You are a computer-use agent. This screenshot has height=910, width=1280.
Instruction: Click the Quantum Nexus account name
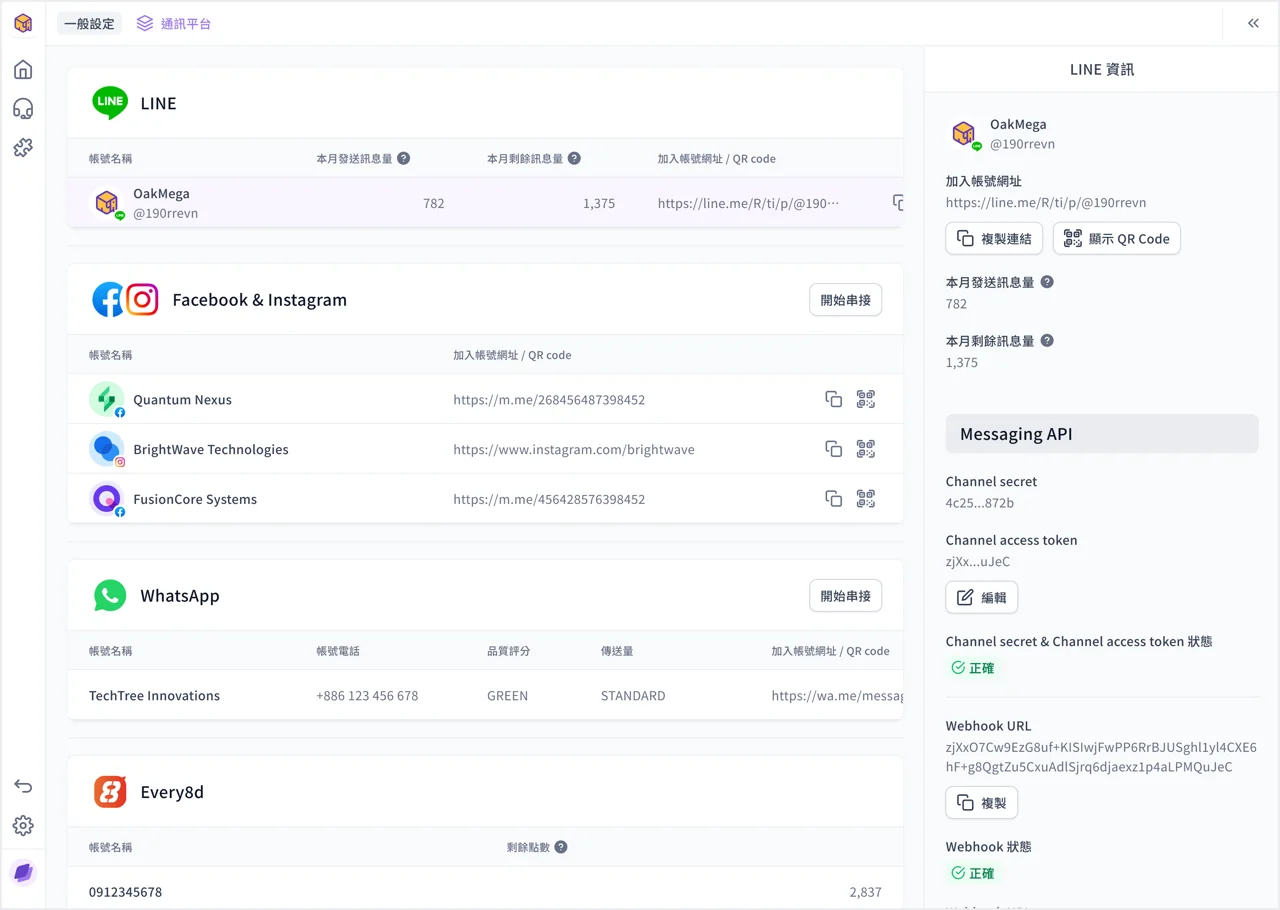(182, 399)
